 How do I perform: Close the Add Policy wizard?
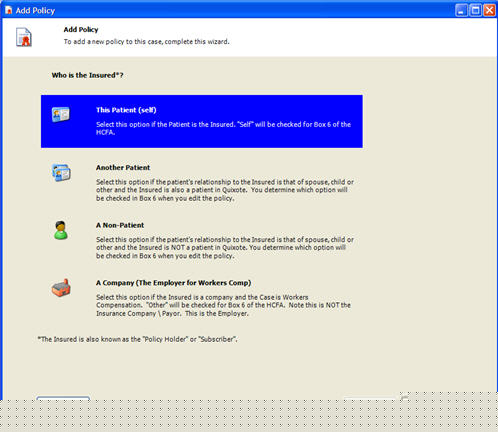tap(489, 10)
